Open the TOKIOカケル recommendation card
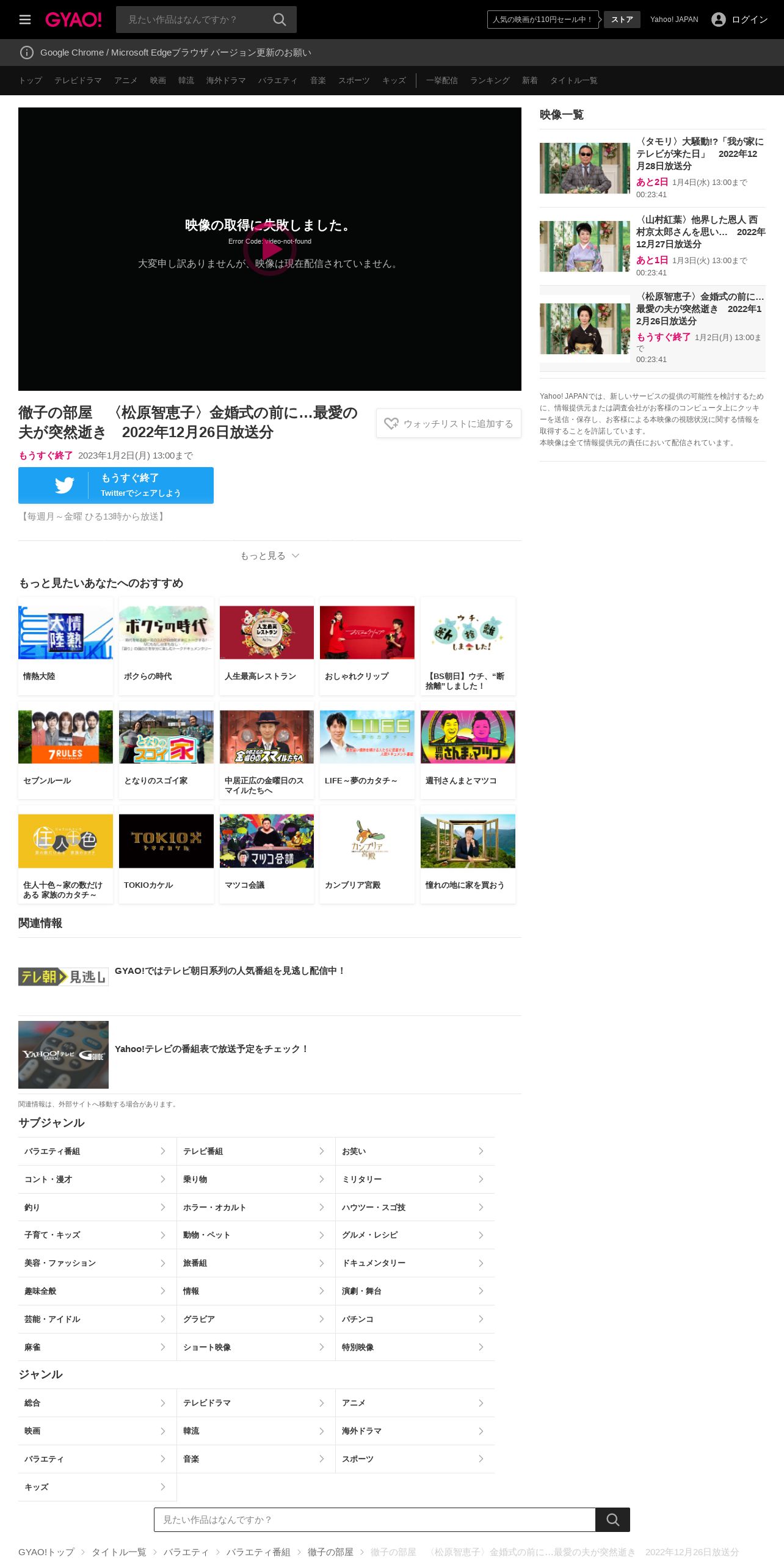This screenshot has height=1568, width=784. 166,855
